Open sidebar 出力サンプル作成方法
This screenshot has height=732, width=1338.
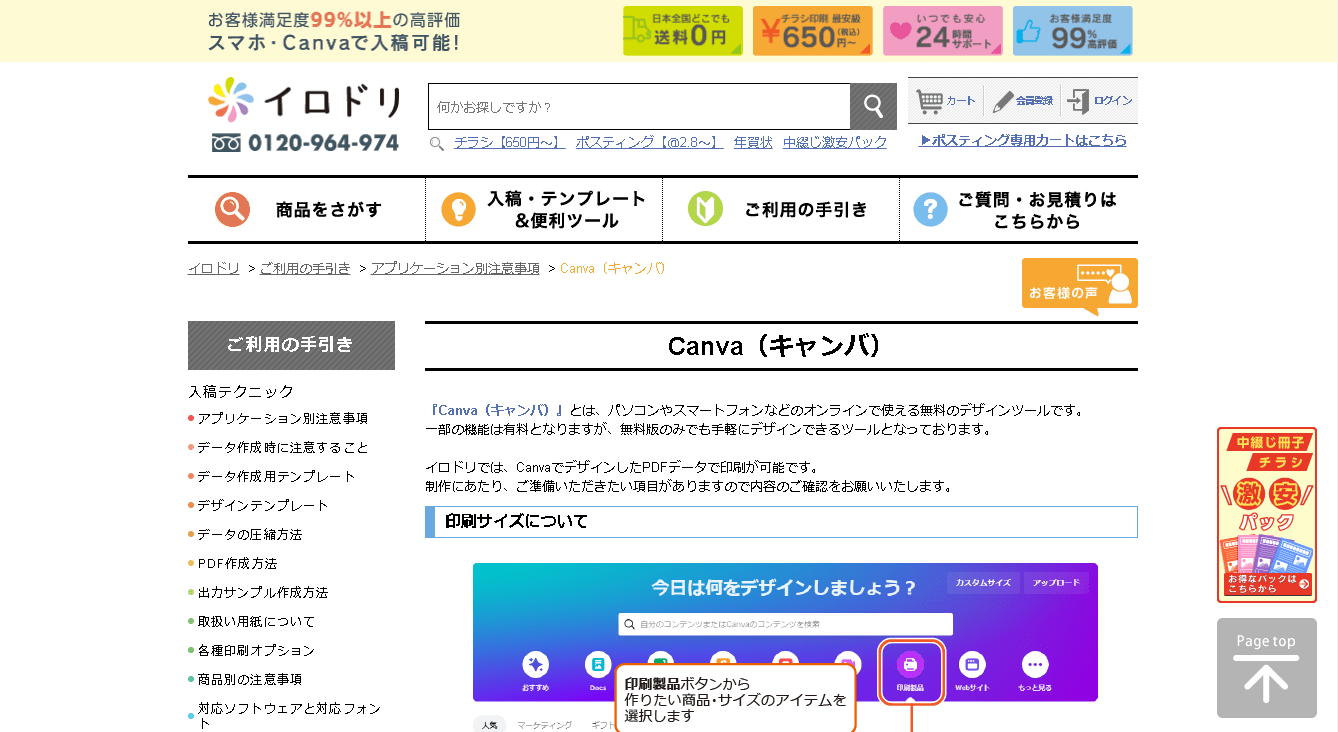(263, 592)
